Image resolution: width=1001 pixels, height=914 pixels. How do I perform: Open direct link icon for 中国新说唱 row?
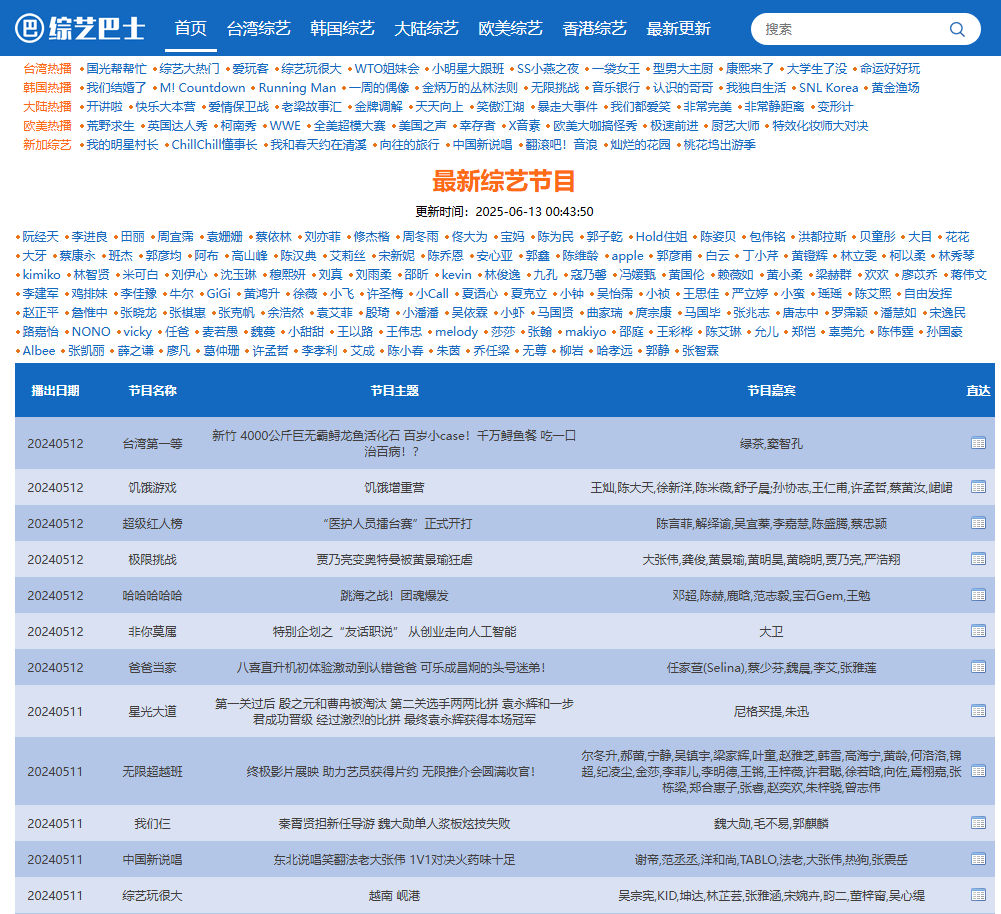978,859
